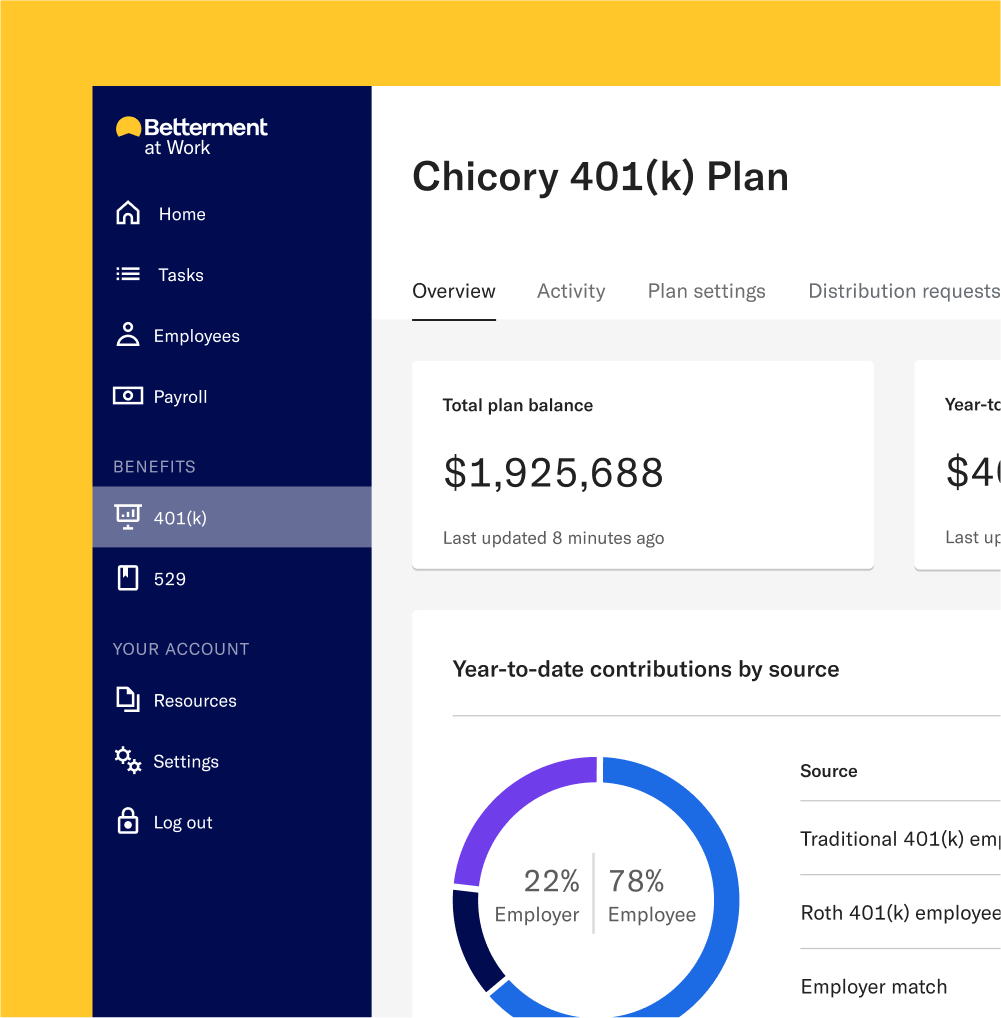View the Distribution requests tab
This screenshot has width=1001, height=1018.
tap(903, 291)
